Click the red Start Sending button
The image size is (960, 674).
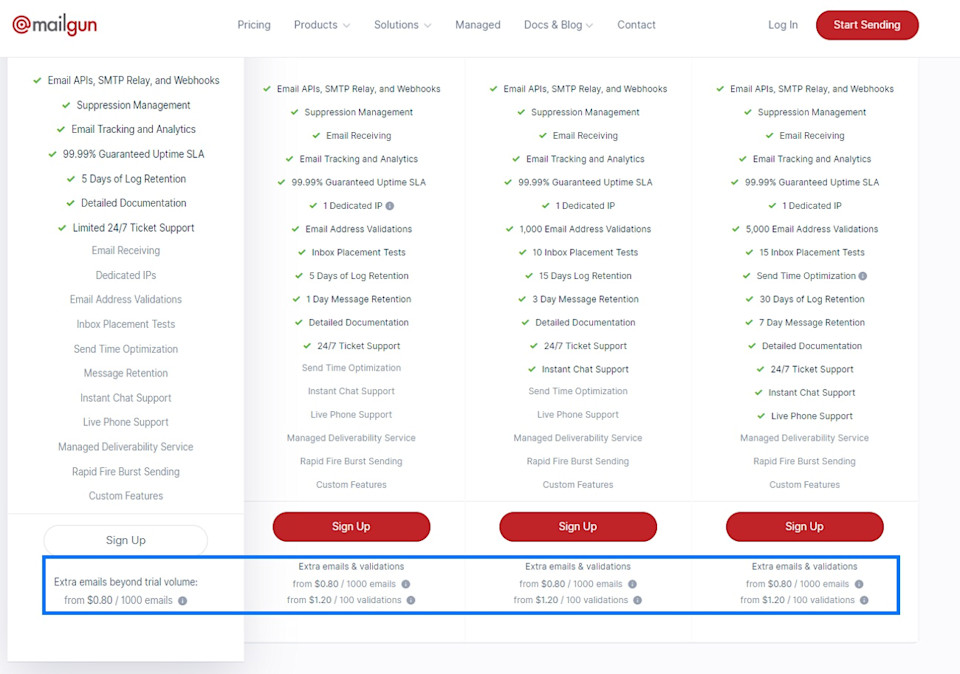click(866, 25)
